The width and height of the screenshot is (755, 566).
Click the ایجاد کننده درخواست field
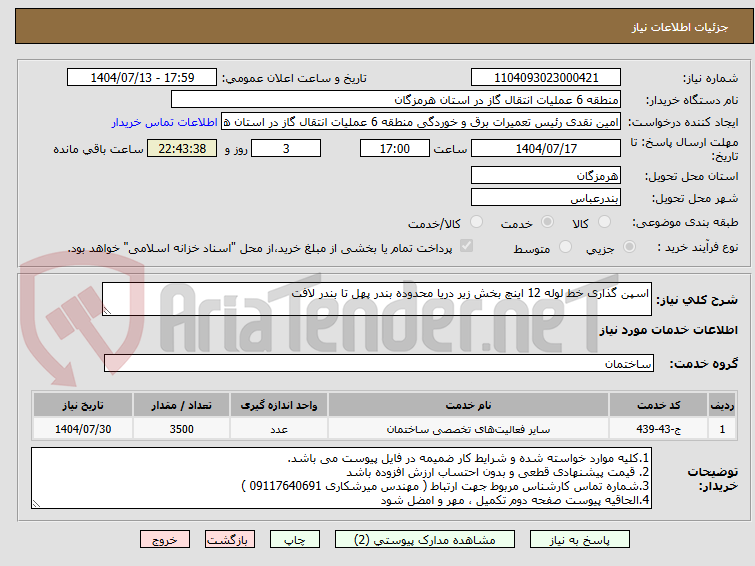pos(421,122)
